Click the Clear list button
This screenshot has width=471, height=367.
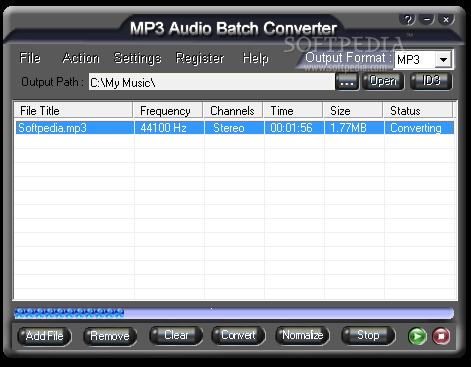tap(176, 335)
